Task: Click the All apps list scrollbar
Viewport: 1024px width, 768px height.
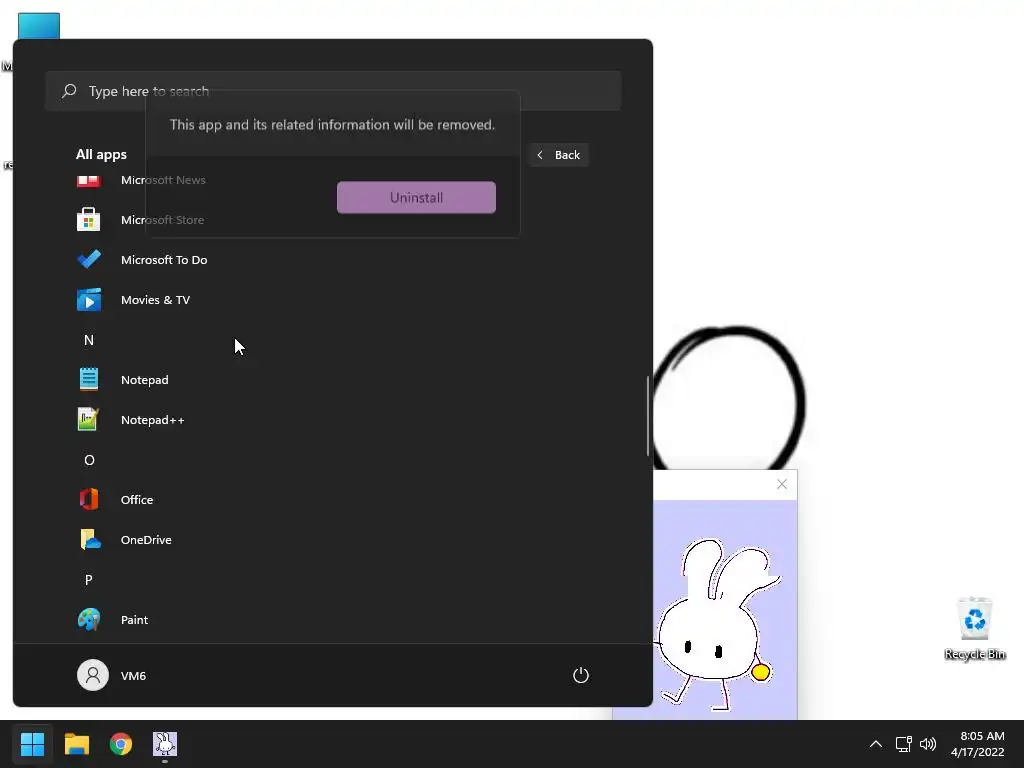Action: (x=648, y=415)
